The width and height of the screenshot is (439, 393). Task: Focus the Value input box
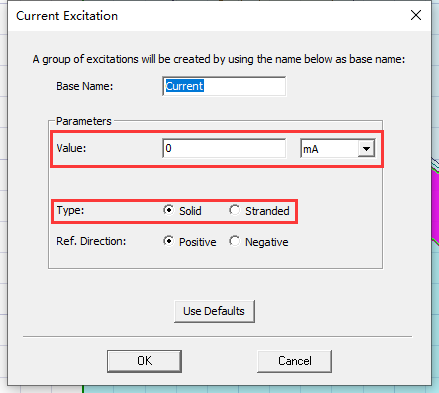click(224, 148)
